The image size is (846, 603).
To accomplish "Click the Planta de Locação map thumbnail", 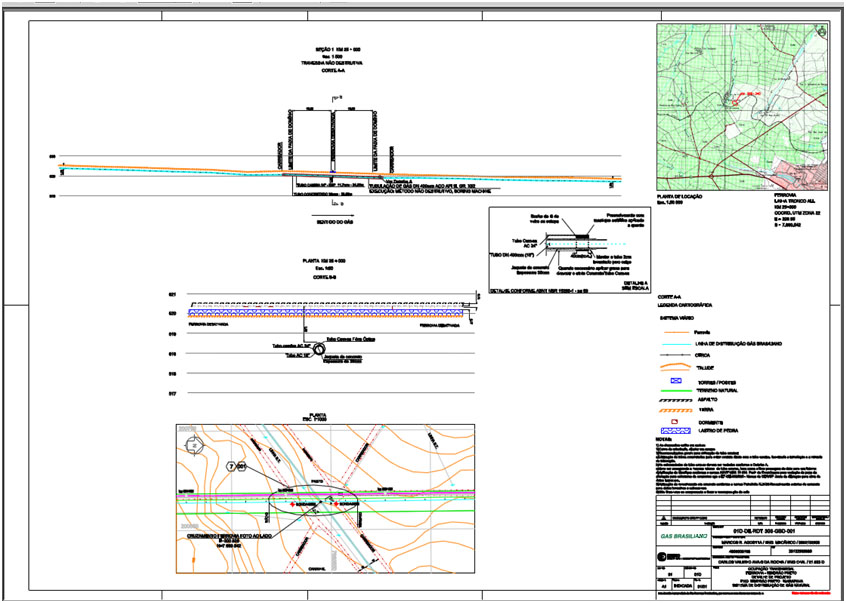I will [743, 105].
